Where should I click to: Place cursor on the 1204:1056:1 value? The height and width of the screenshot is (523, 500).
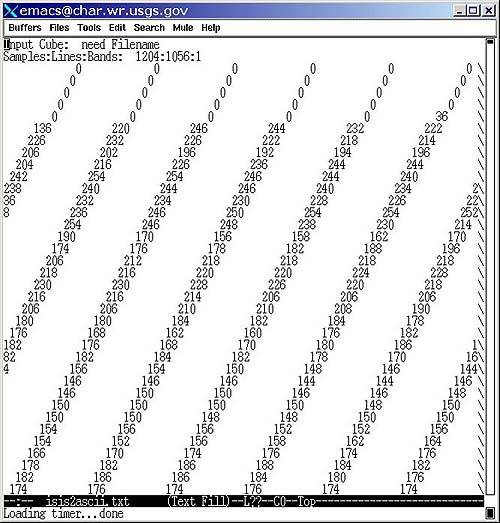168,56
